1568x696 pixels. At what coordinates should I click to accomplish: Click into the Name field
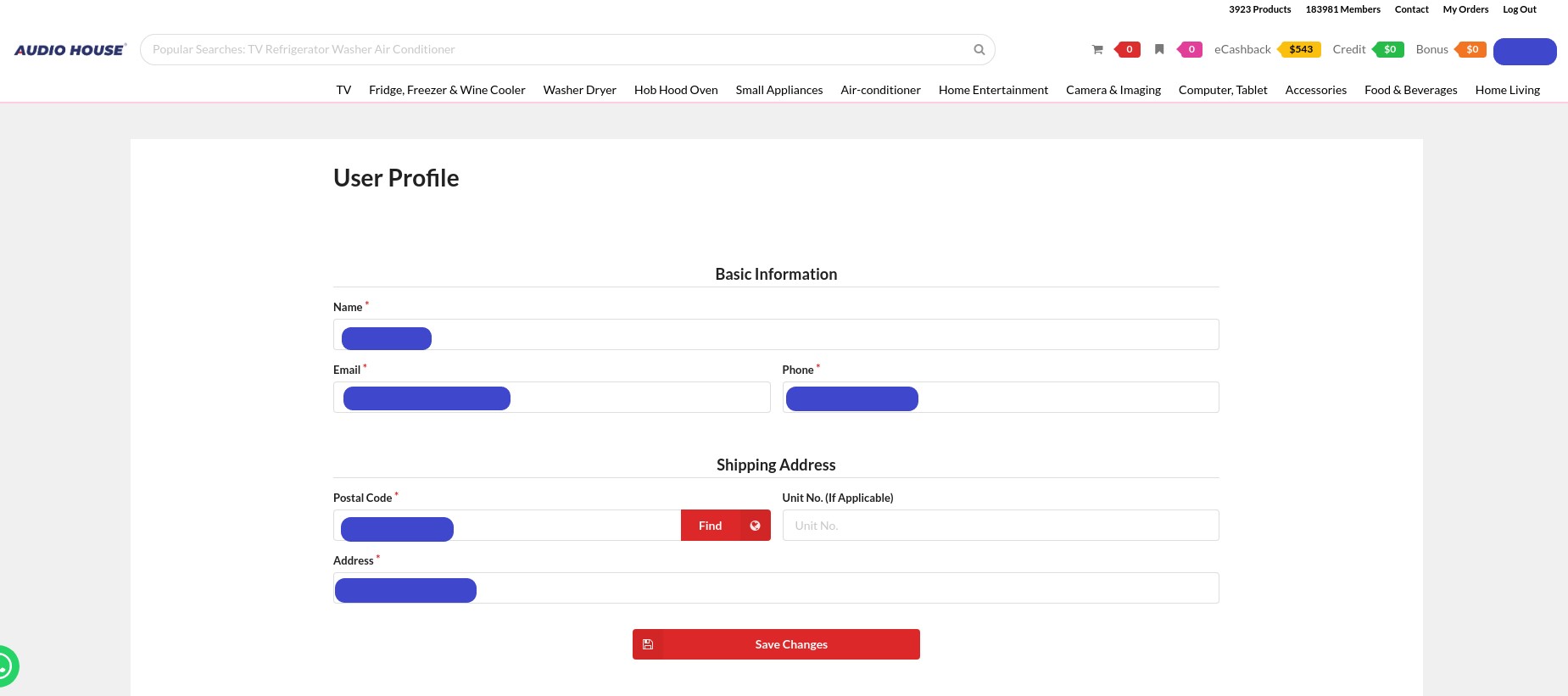[776, 335]
